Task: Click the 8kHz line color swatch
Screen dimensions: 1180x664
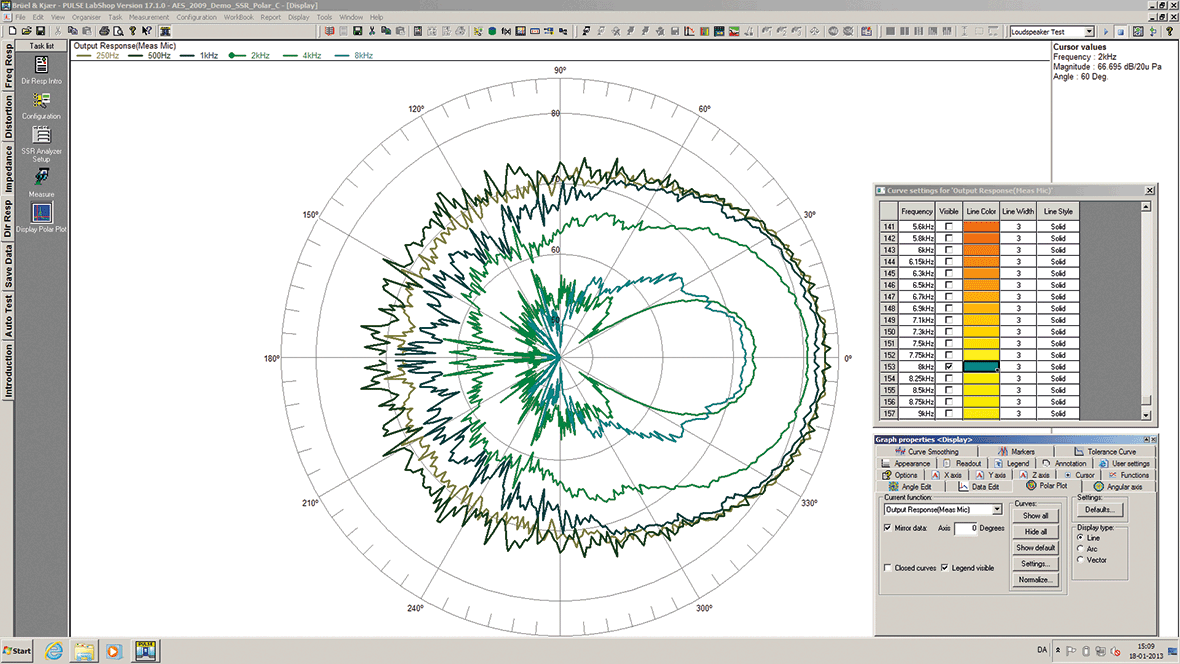Action: pyautogui.click(x=981, y=367)
